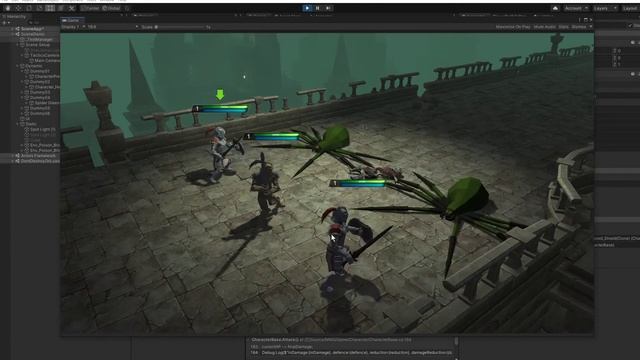The width and height of the screenshot is (640, 360).
Task: Select the SceneDemo scene row
Action: click(33, 34)
